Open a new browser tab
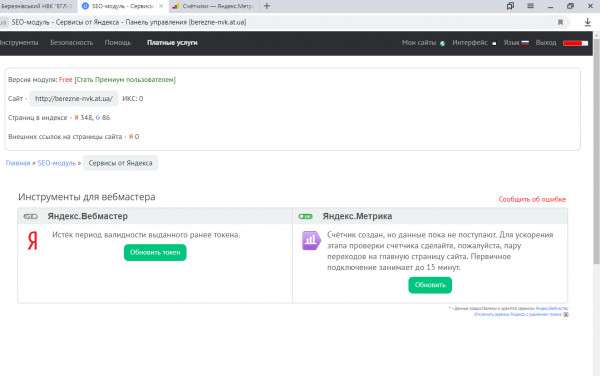This screenshot has height=376, width=600. point(267,6)
